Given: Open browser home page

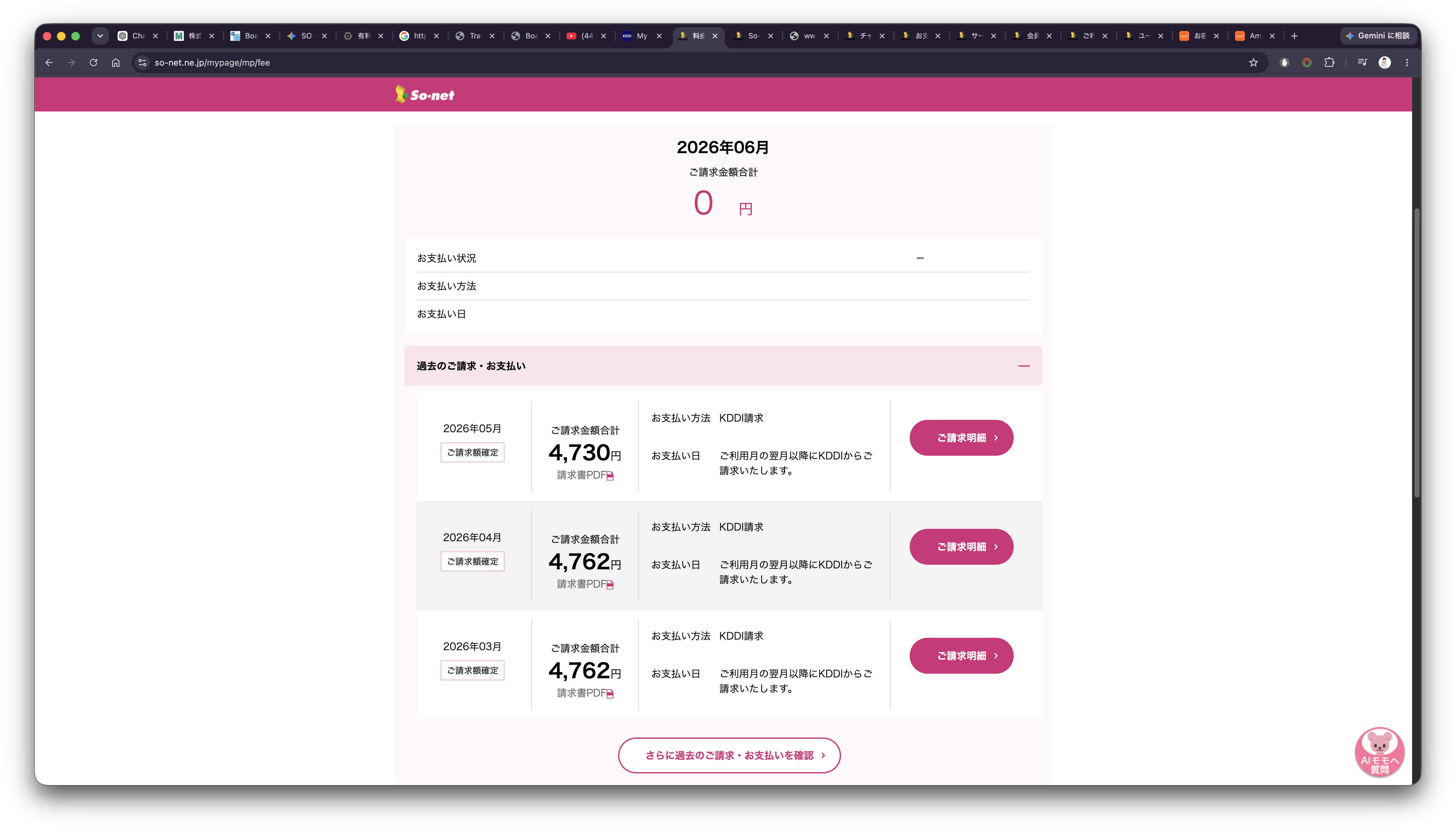Looking at the screenshot, I should coord(116,63).
